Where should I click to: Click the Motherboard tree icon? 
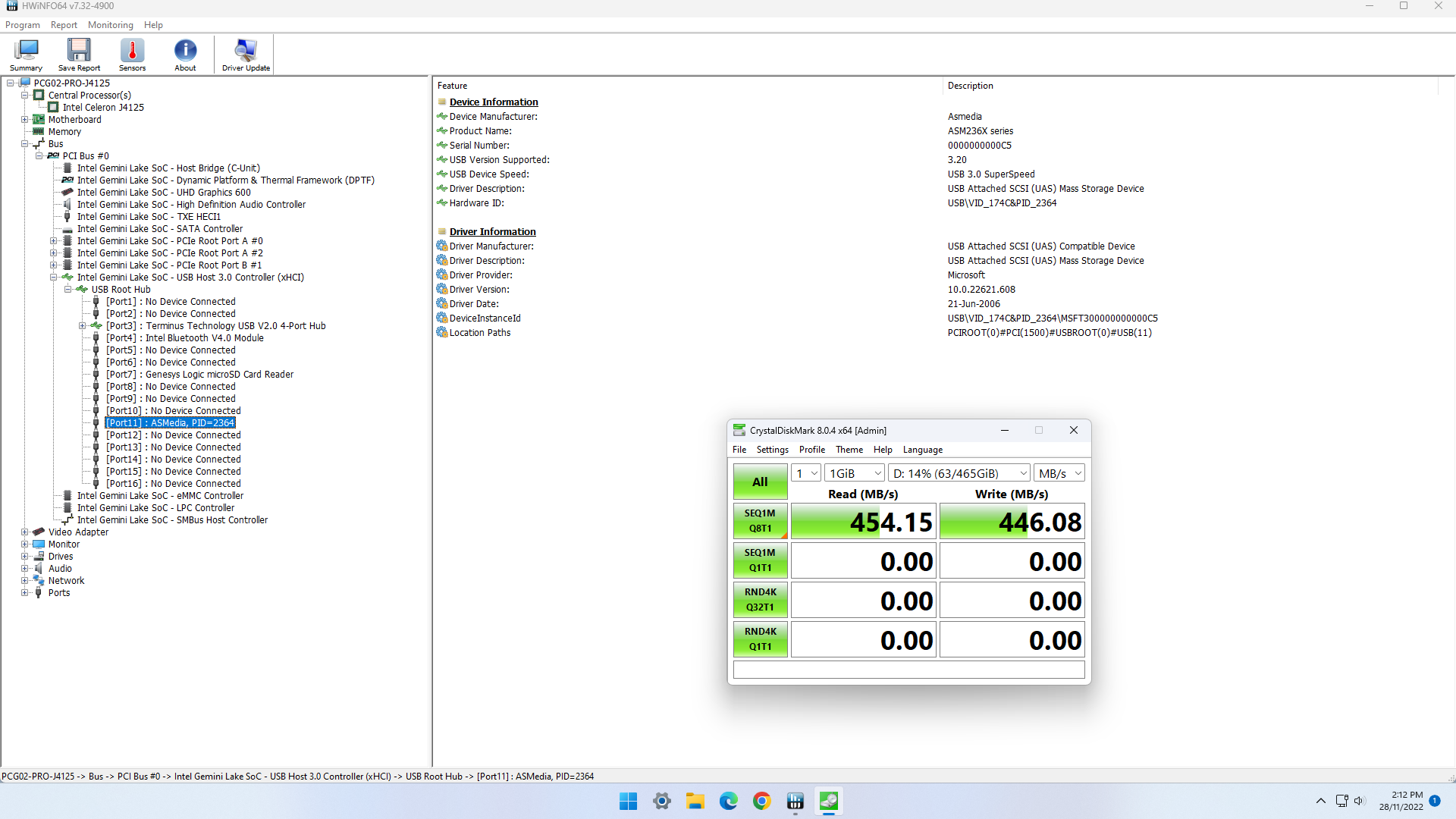coord(39,119)
